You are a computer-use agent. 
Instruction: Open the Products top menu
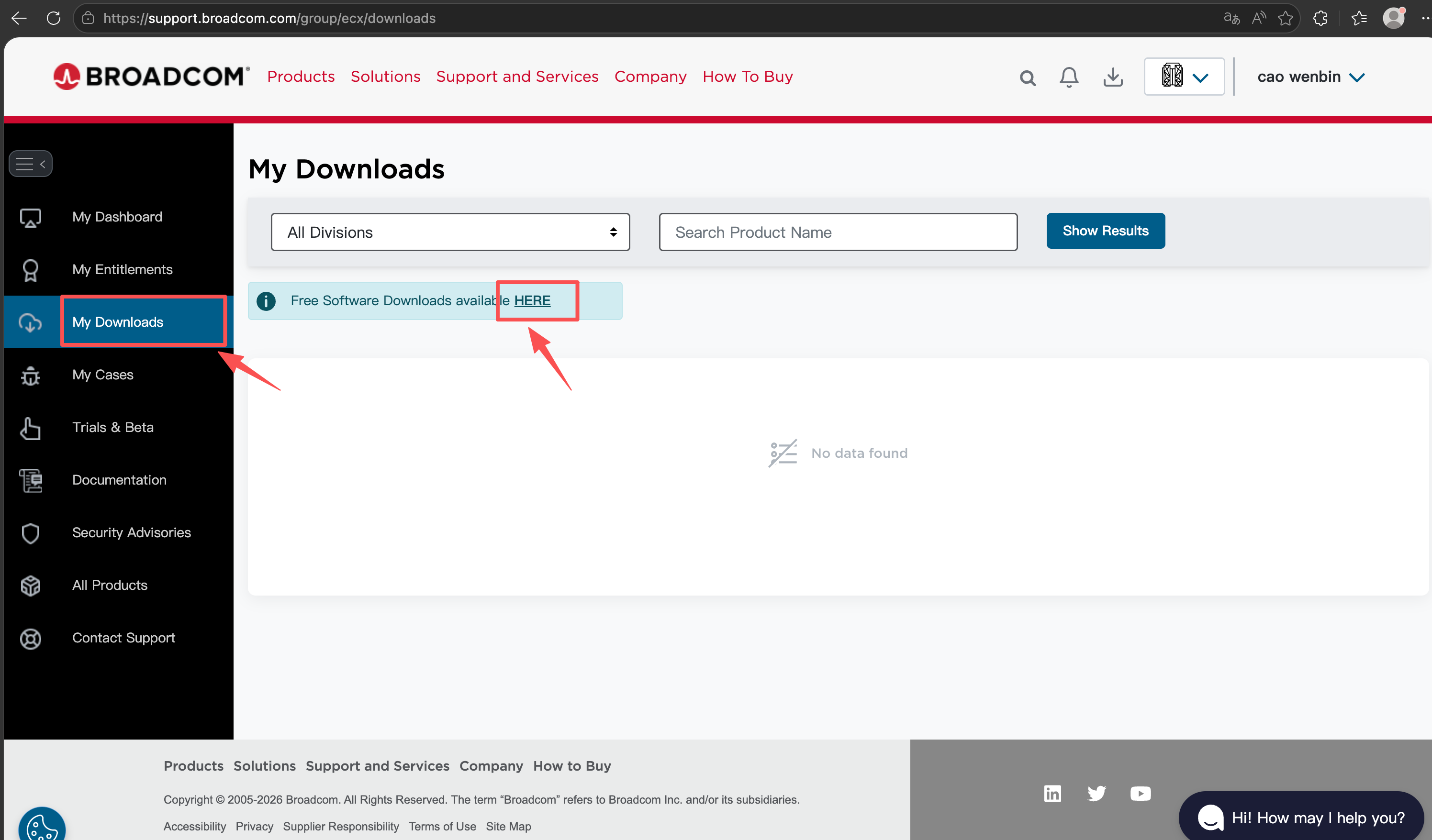pos(301,77)
